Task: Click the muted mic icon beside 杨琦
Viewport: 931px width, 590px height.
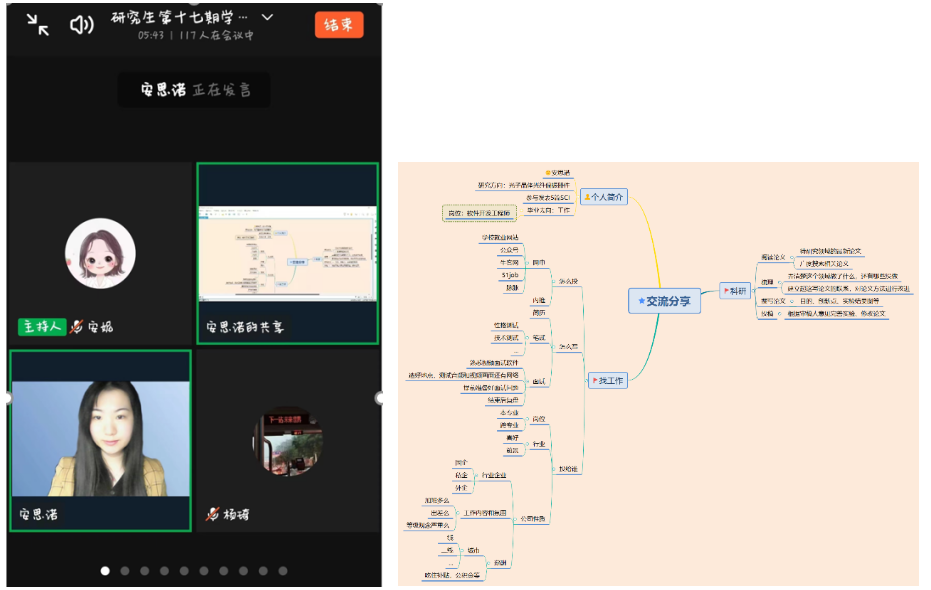Action: (212, 515)
